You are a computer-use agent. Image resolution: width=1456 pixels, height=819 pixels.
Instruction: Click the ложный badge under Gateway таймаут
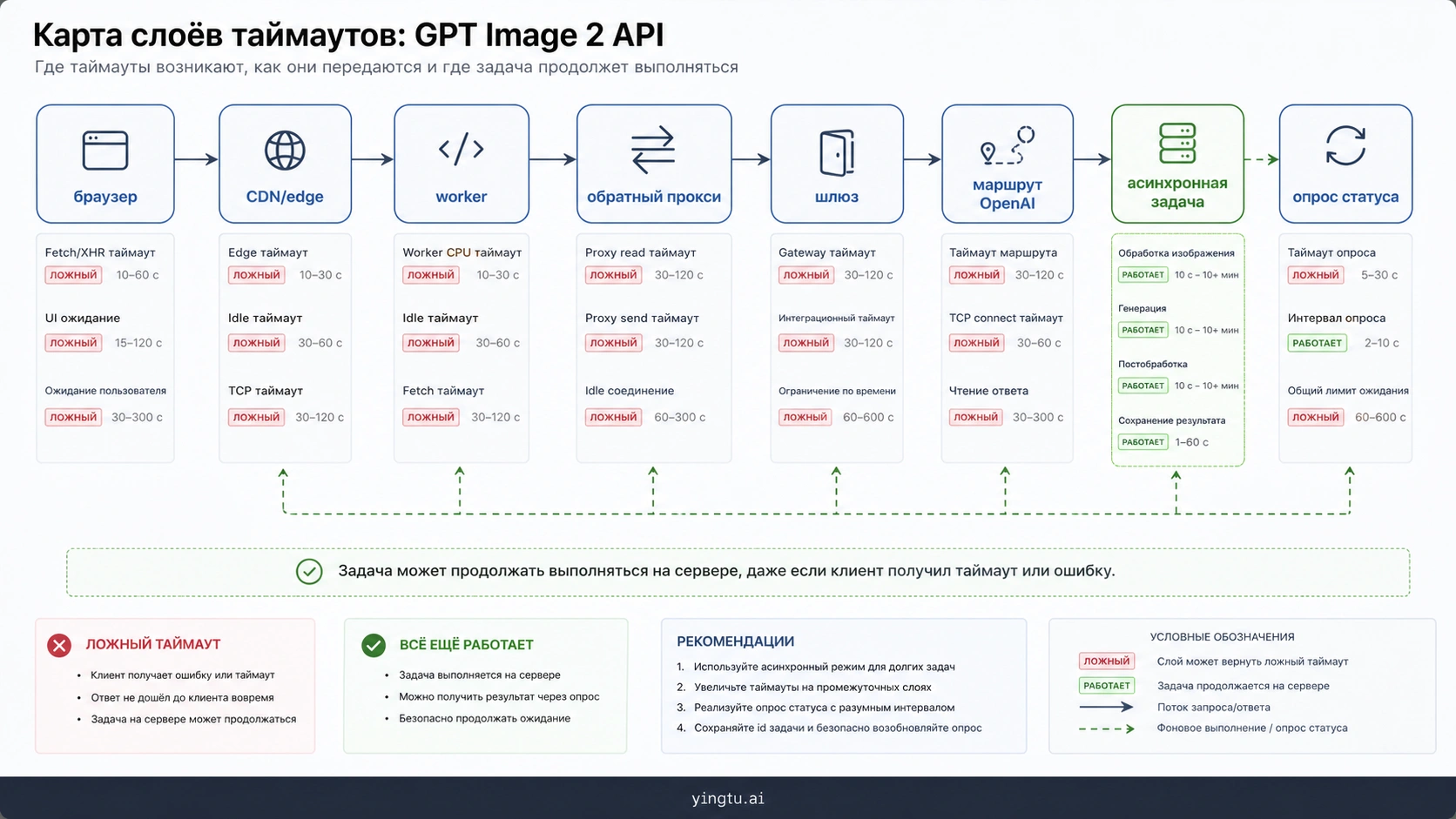(806, 275)
